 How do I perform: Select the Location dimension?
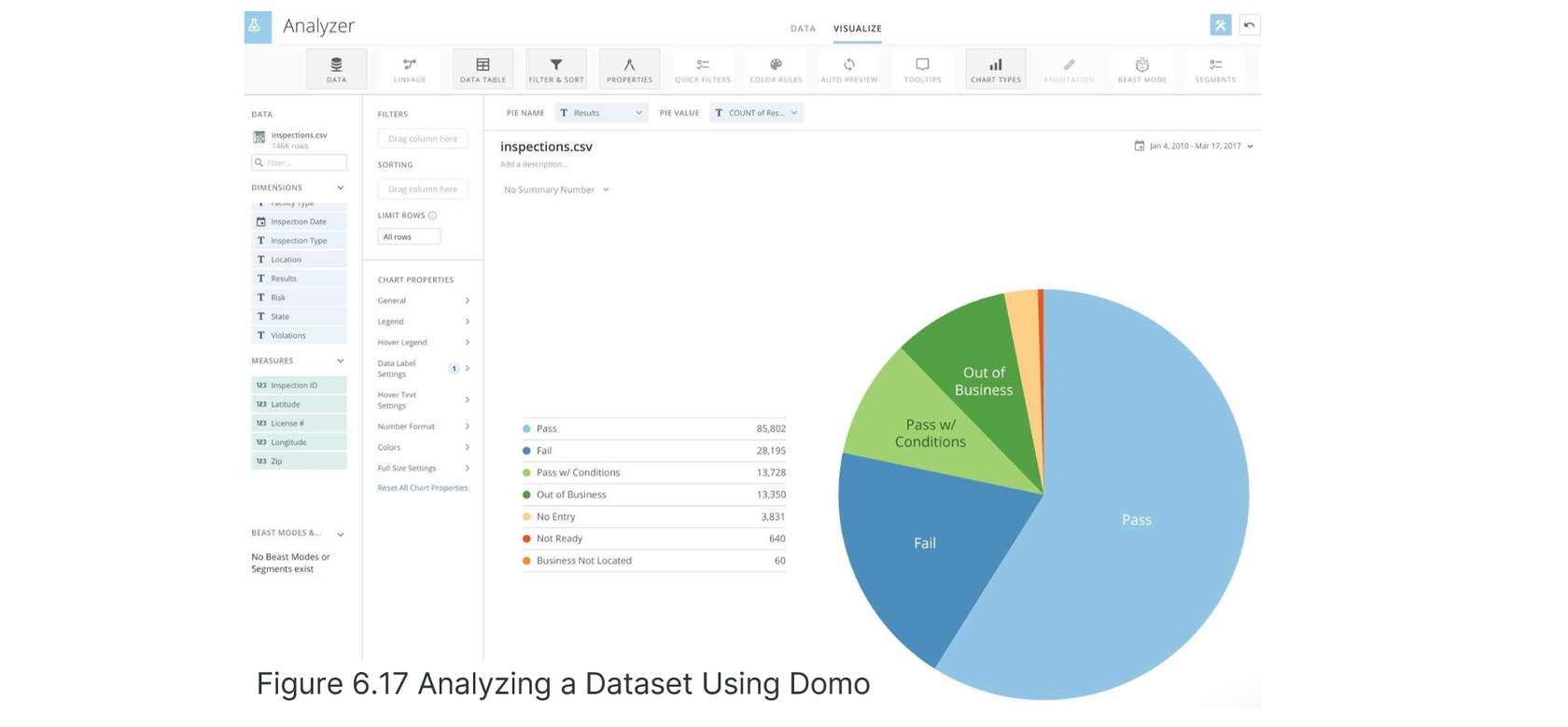[299, 259]
